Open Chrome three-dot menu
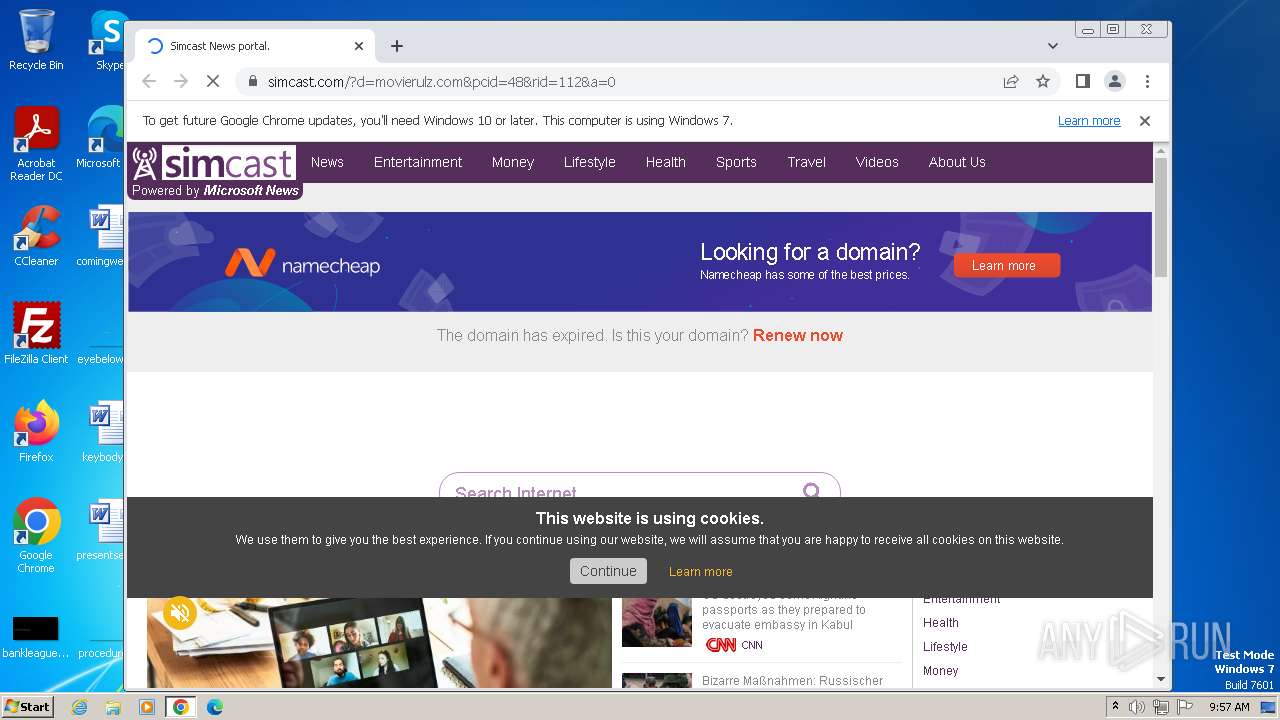Image resolution: width=1280 pixels, height=720 pixels. click(x=1147, y=81)
